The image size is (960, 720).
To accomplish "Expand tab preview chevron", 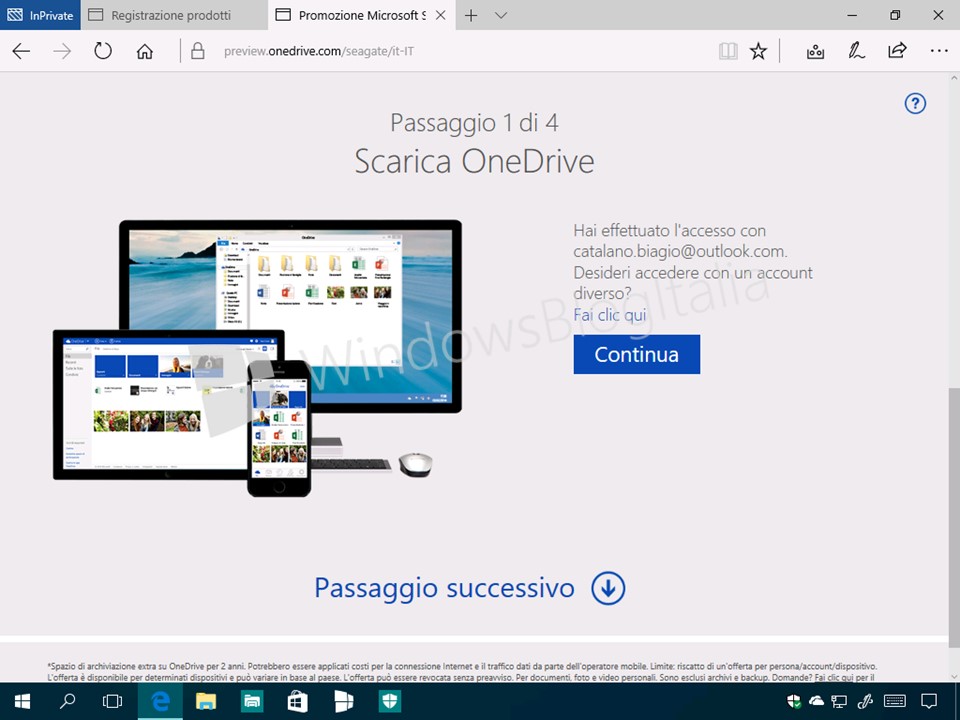I will (x=501, y=15).
